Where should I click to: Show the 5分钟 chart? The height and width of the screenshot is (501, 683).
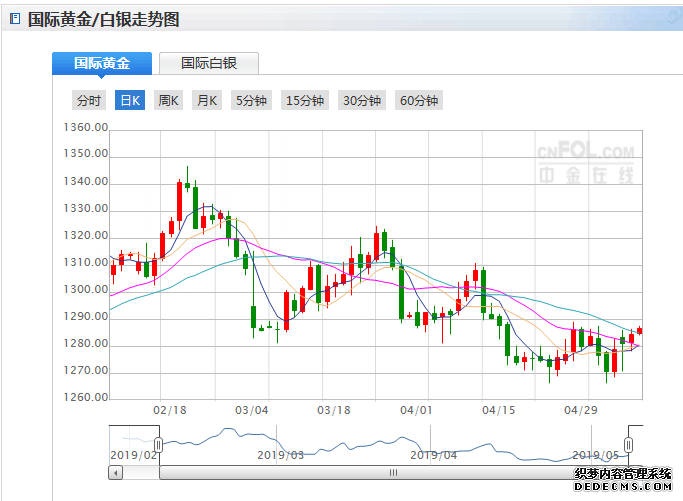pos(251,100)
